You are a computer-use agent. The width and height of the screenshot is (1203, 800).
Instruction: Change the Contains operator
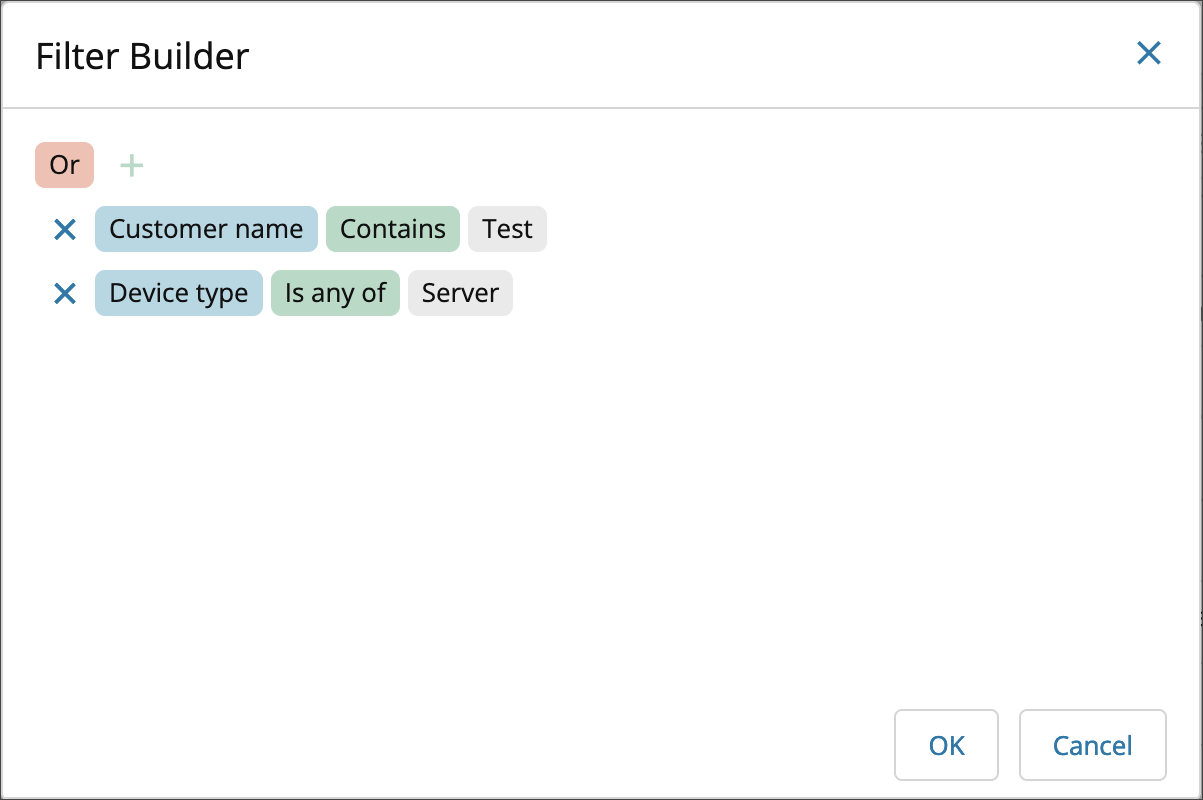(x=393, y=229)
